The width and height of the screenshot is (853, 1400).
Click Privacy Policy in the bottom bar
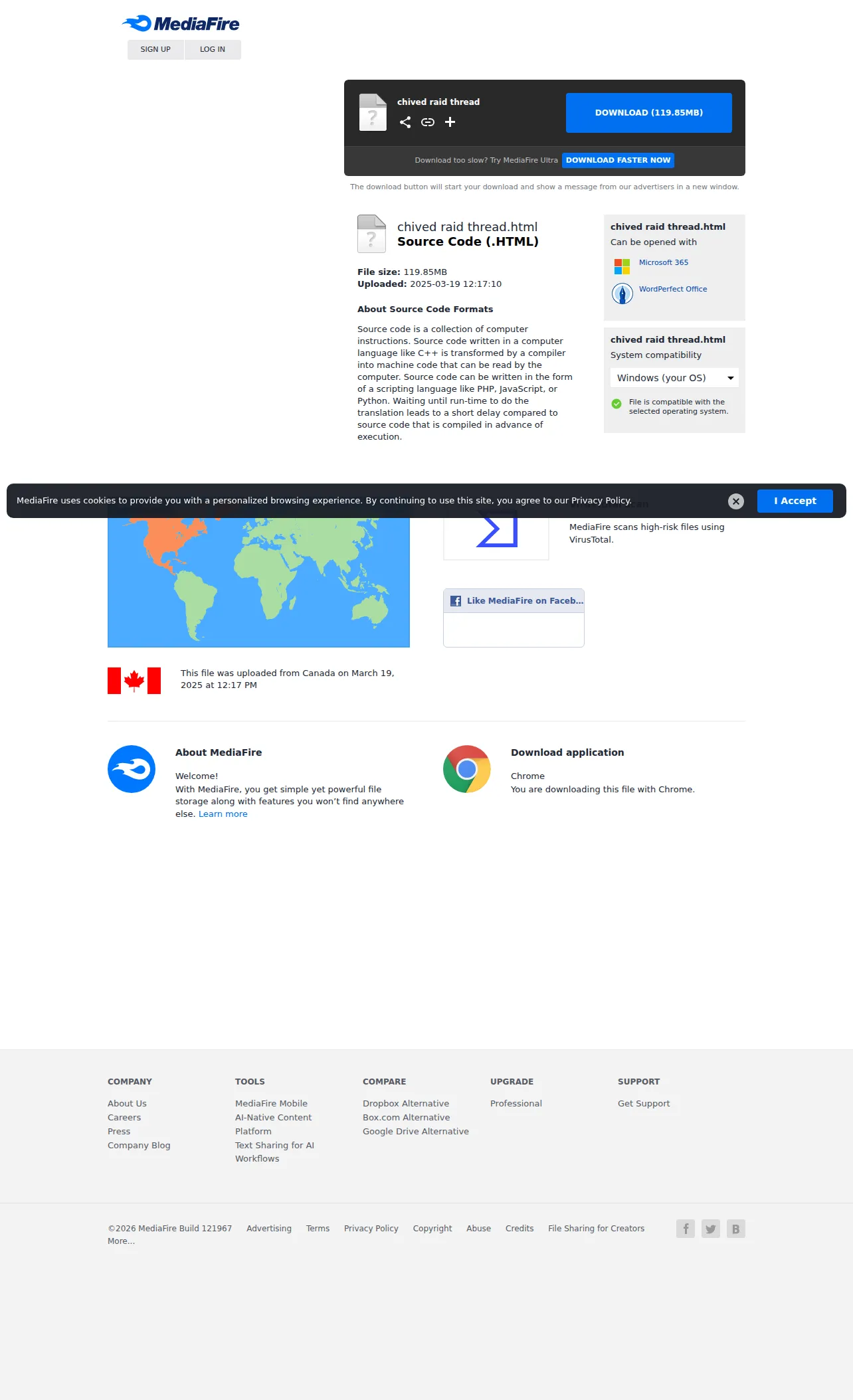(x=371, y=1229)
